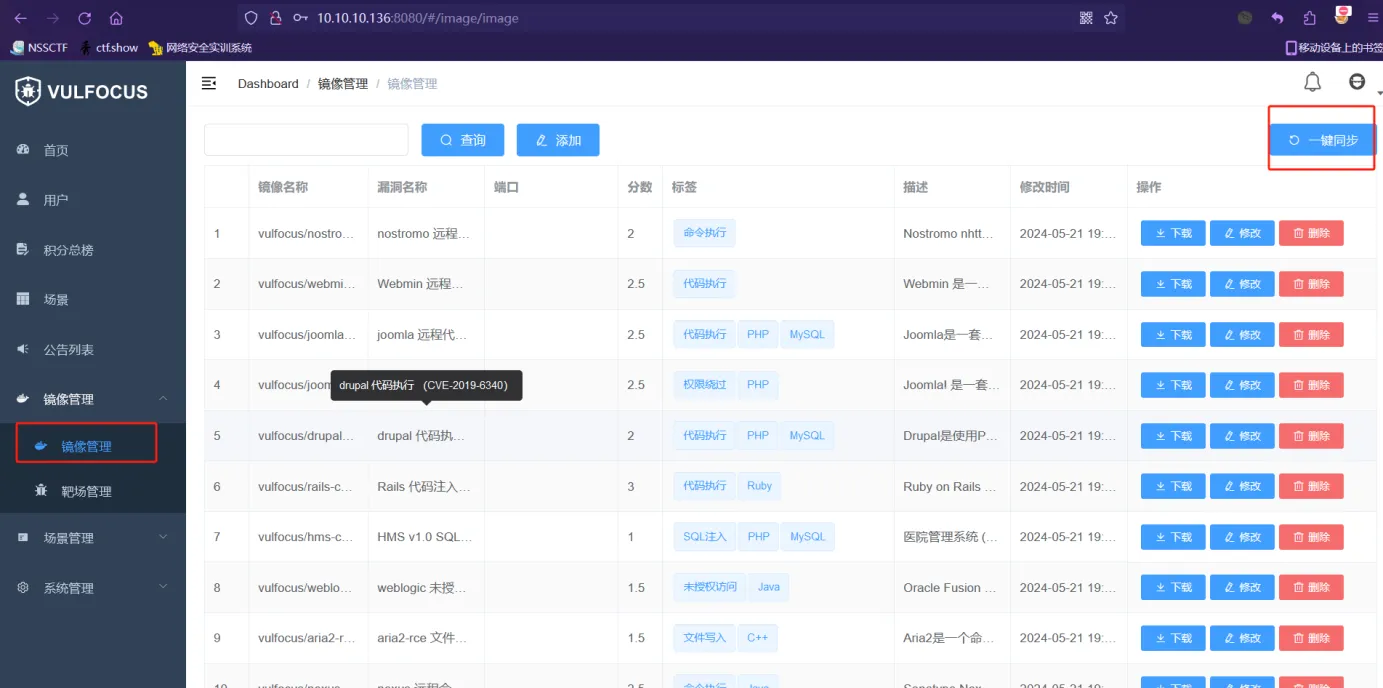Image resolution: width=1383 pixels, height=688 pixels.
Task: Click the Ruby tag in Rails row
Action: tap(759, 486)
